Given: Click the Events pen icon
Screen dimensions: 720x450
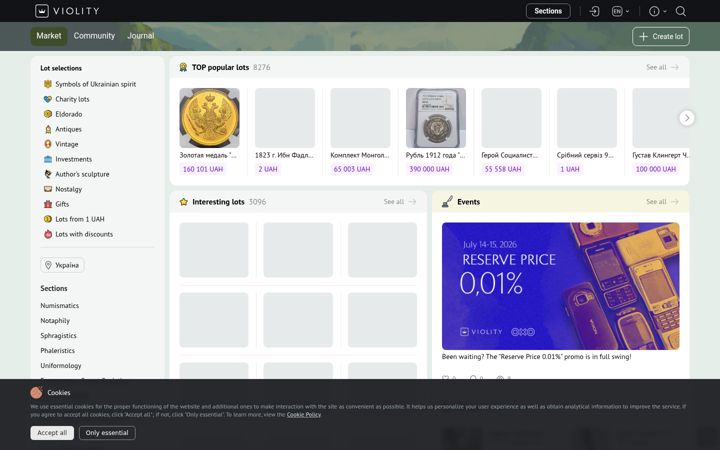Looking at the screenshot, I should (x=447, y=202).
